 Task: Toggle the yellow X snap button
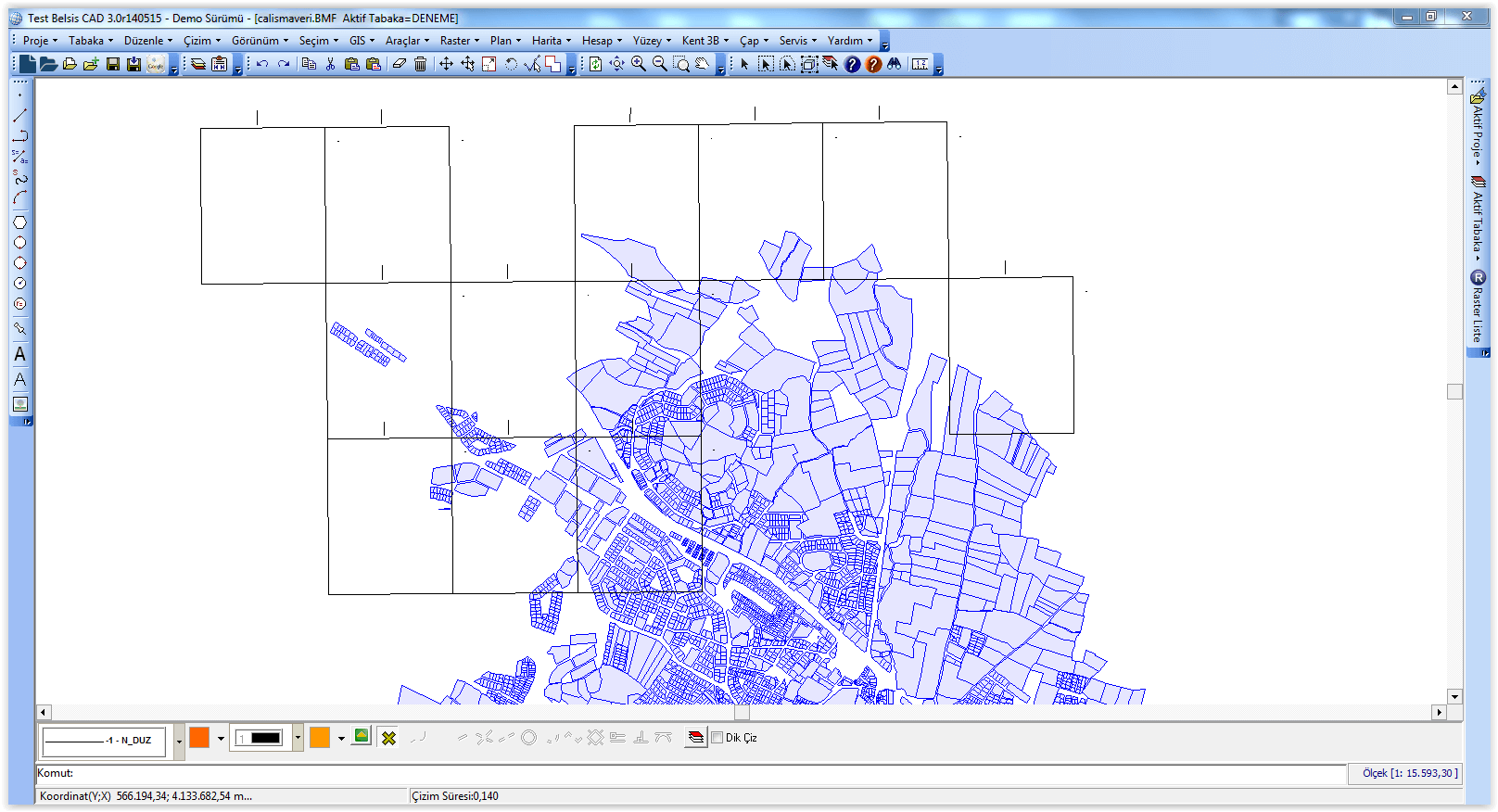point(388,738)
